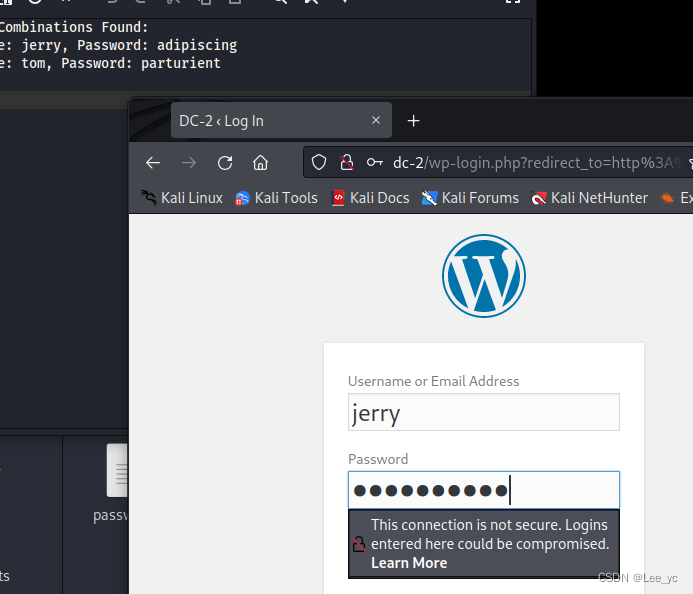
Task: Open the Kali Docs bookmark
Action: tap(371, 198)
